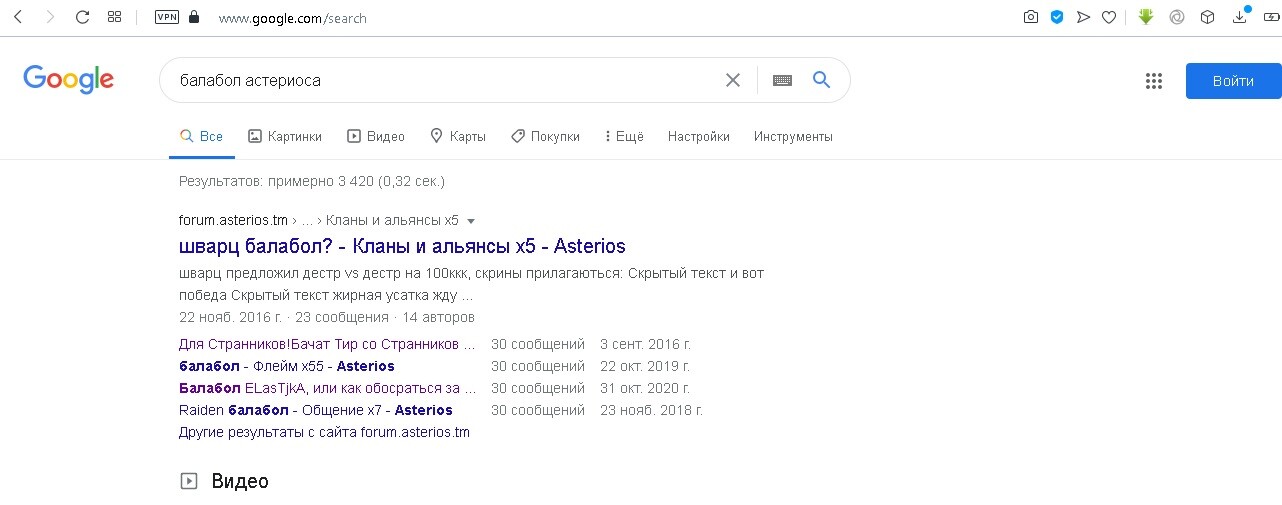Expand the forum.asterios.tm result dropdown arrow
Viewport: 1282px width, 505px height.
(471, 221)
